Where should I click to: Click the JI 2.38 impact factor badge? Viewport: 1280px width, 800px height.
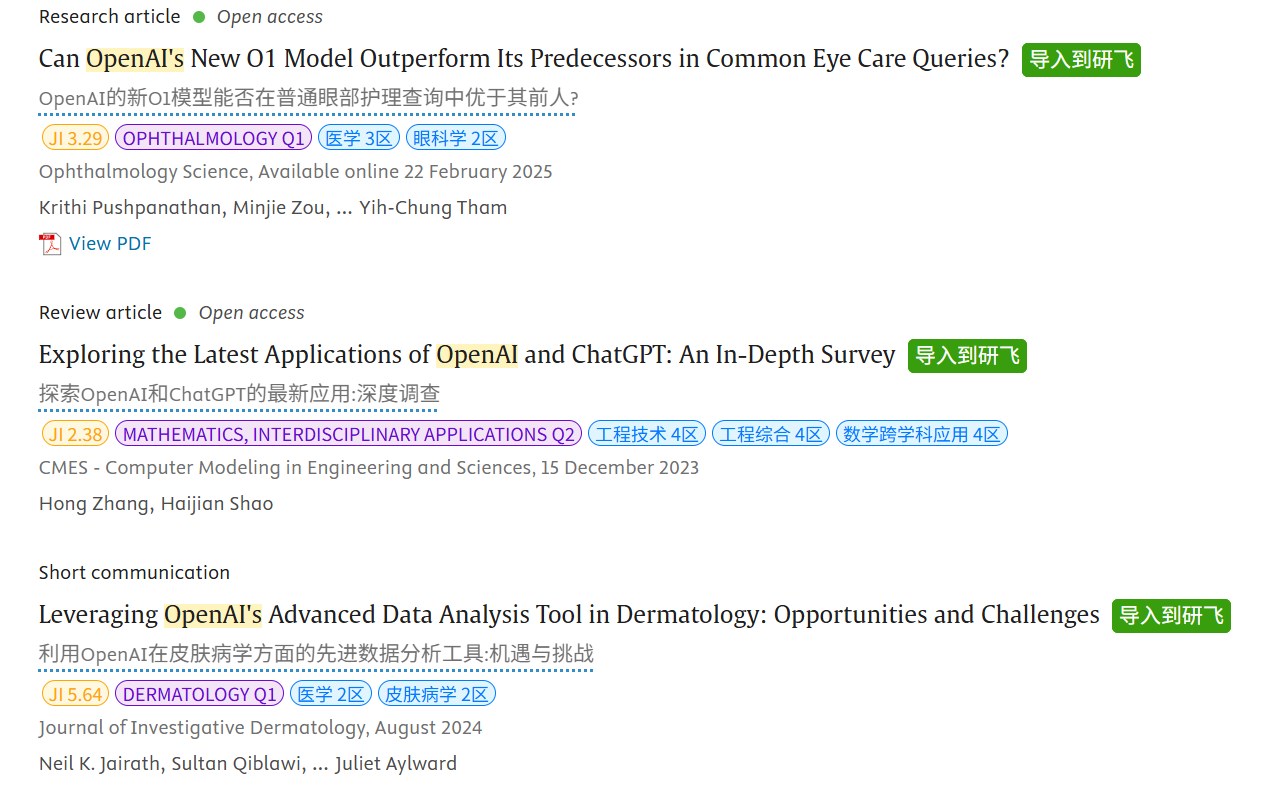tap(75, 434)
